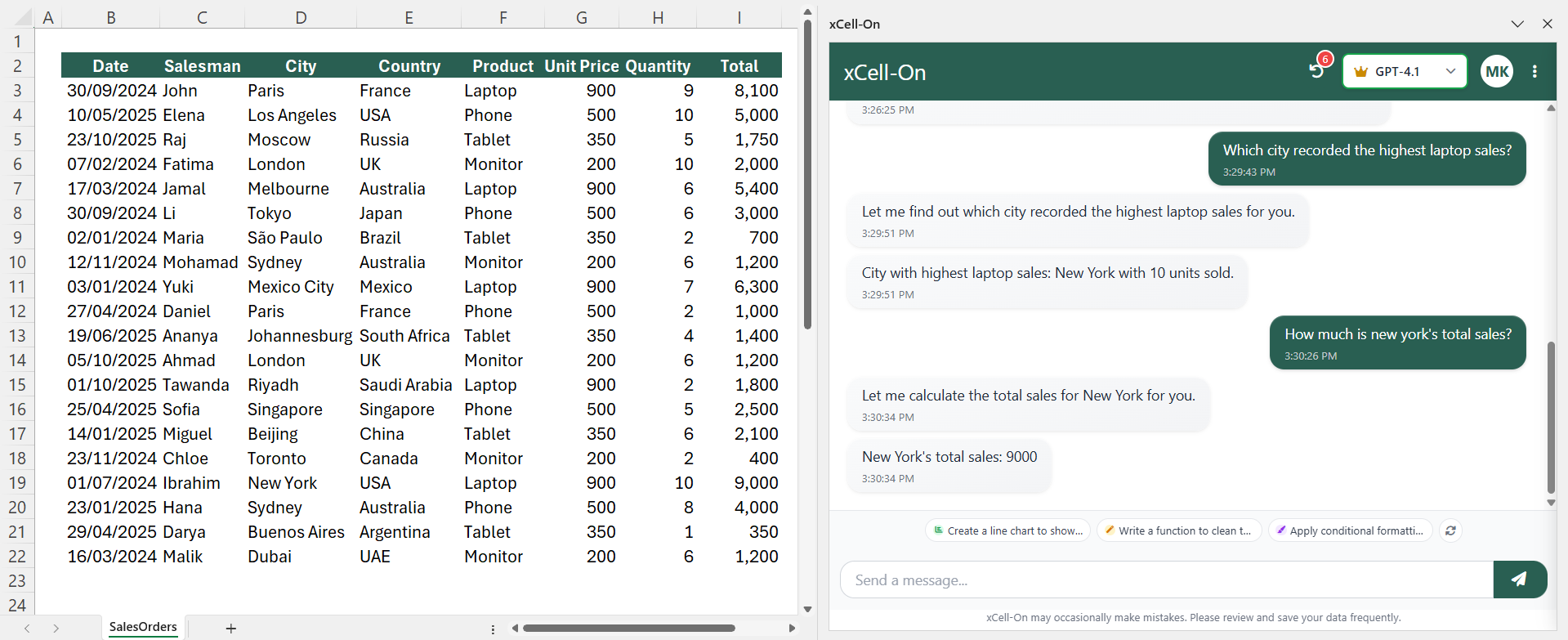Focus the 'Send a message...' input field
This screenshot has height=640, width=1568.
pos(1166,580)
